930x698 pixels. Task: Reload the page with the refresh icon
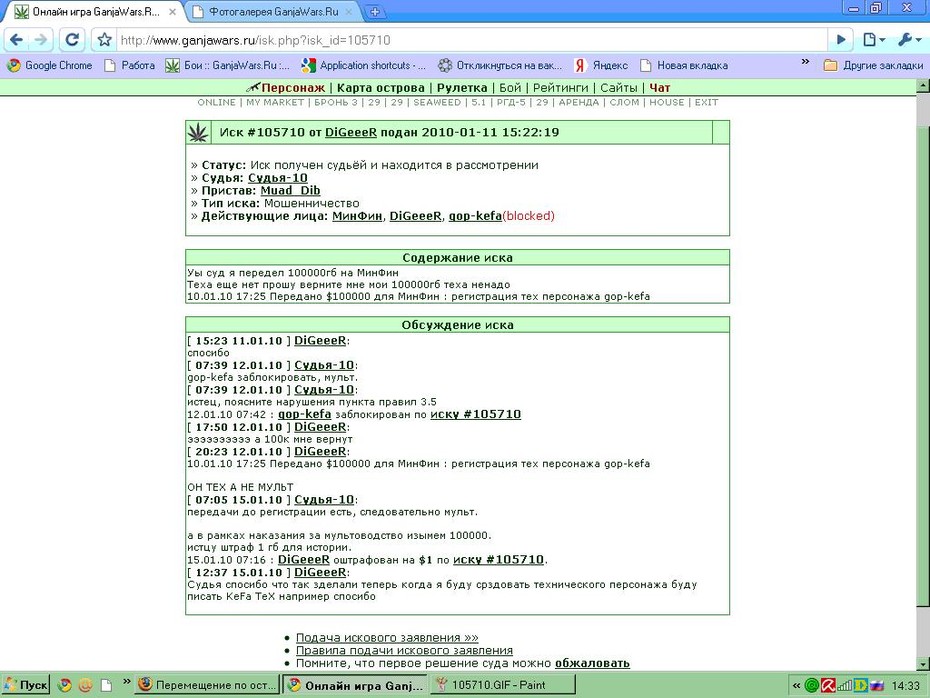coord(72,40)
